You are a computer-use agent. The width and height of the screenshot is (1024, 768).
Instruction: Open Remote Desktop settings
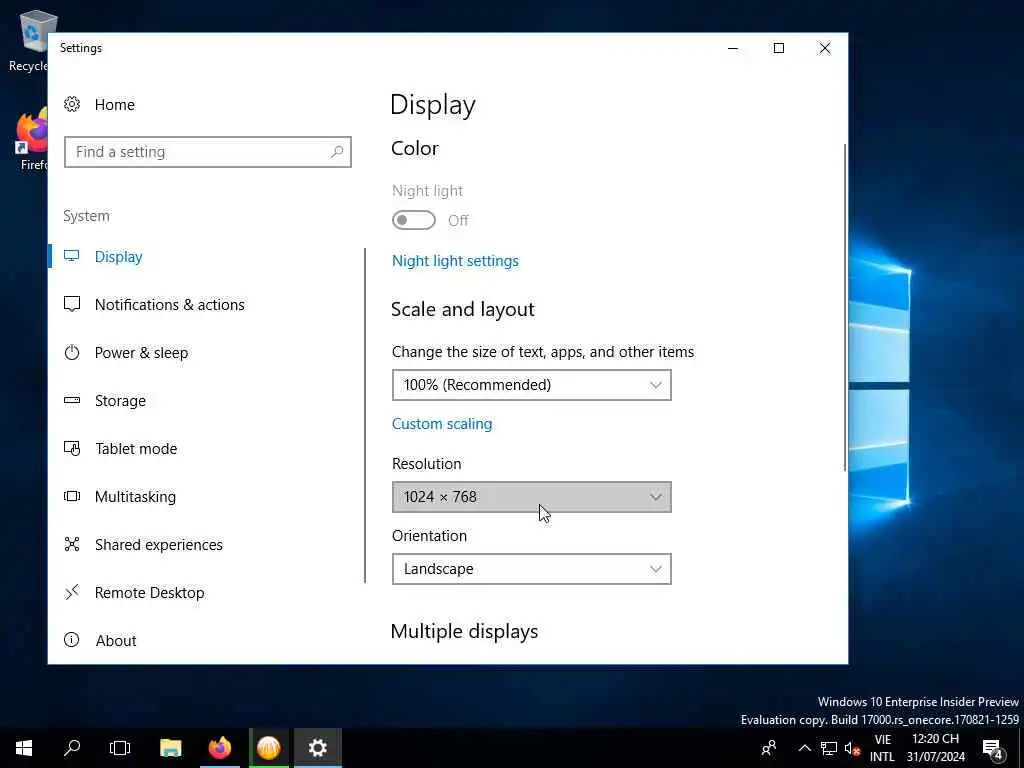tap(150, 592)
